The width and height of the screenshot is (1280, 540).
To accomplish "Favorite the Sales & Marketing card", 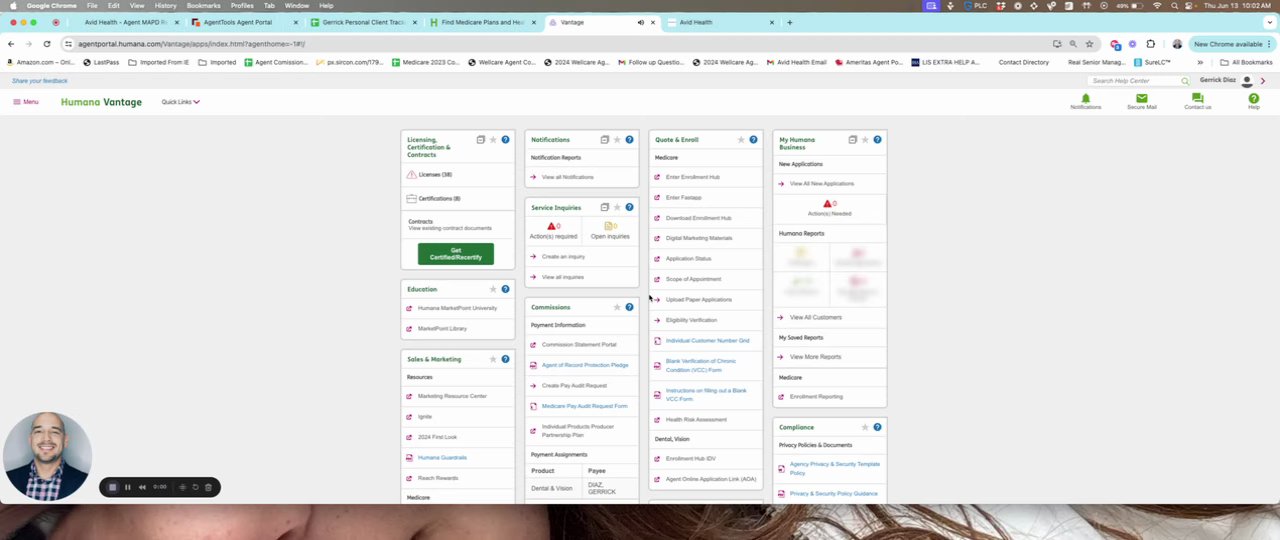I will tap(493, 359).
